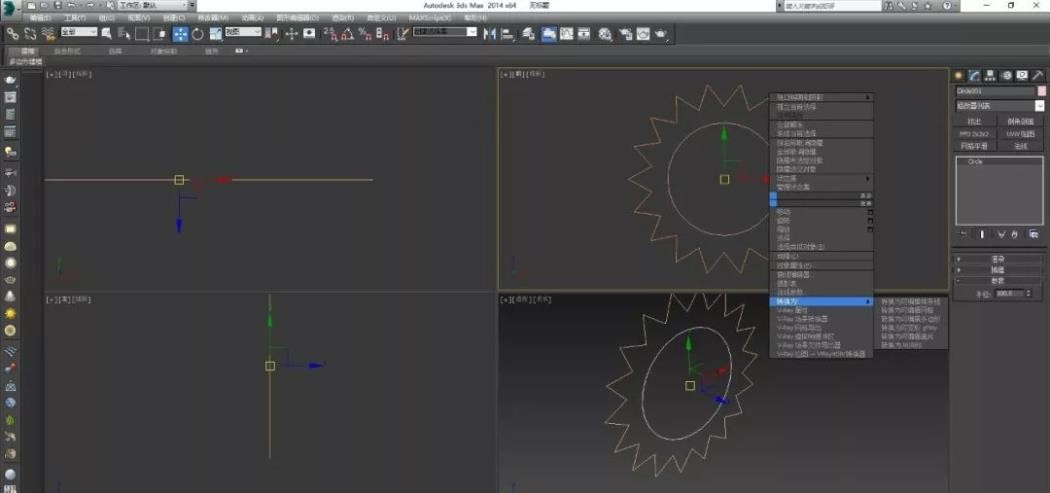Image resolution: width=1050 pixels, height=493 pixels.
Task: Click the Utilities hammer panel icon
Action: pyautogui.click(x=1038, y=75)
